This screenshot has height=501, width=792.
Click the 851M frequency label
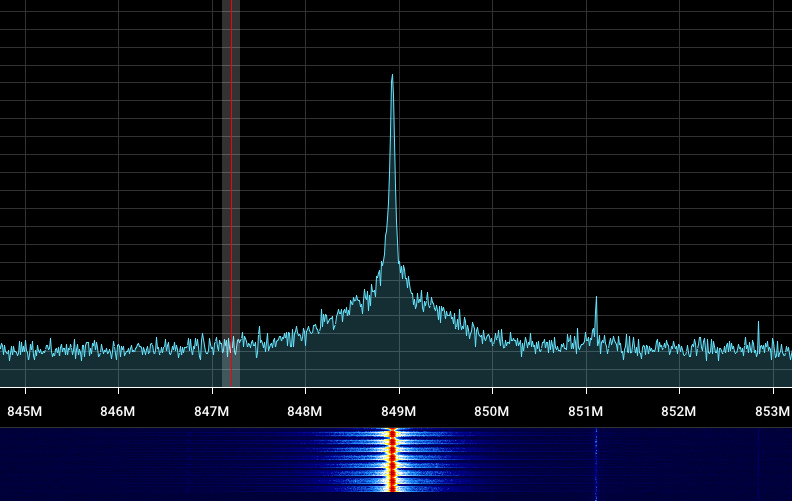(x=585, y=412)
